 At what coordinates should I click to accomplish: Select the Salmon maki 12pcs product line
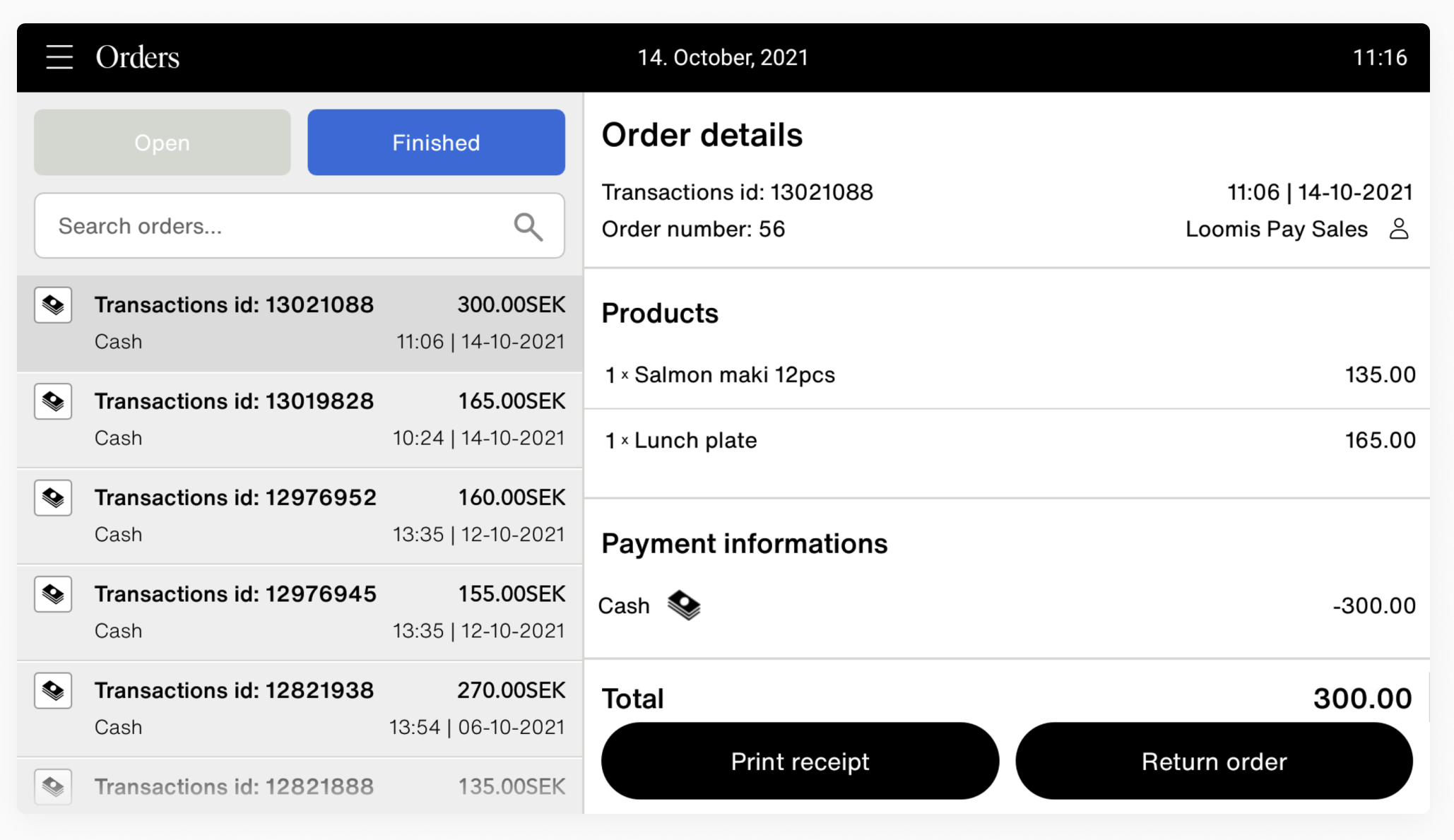[1007, 375]
